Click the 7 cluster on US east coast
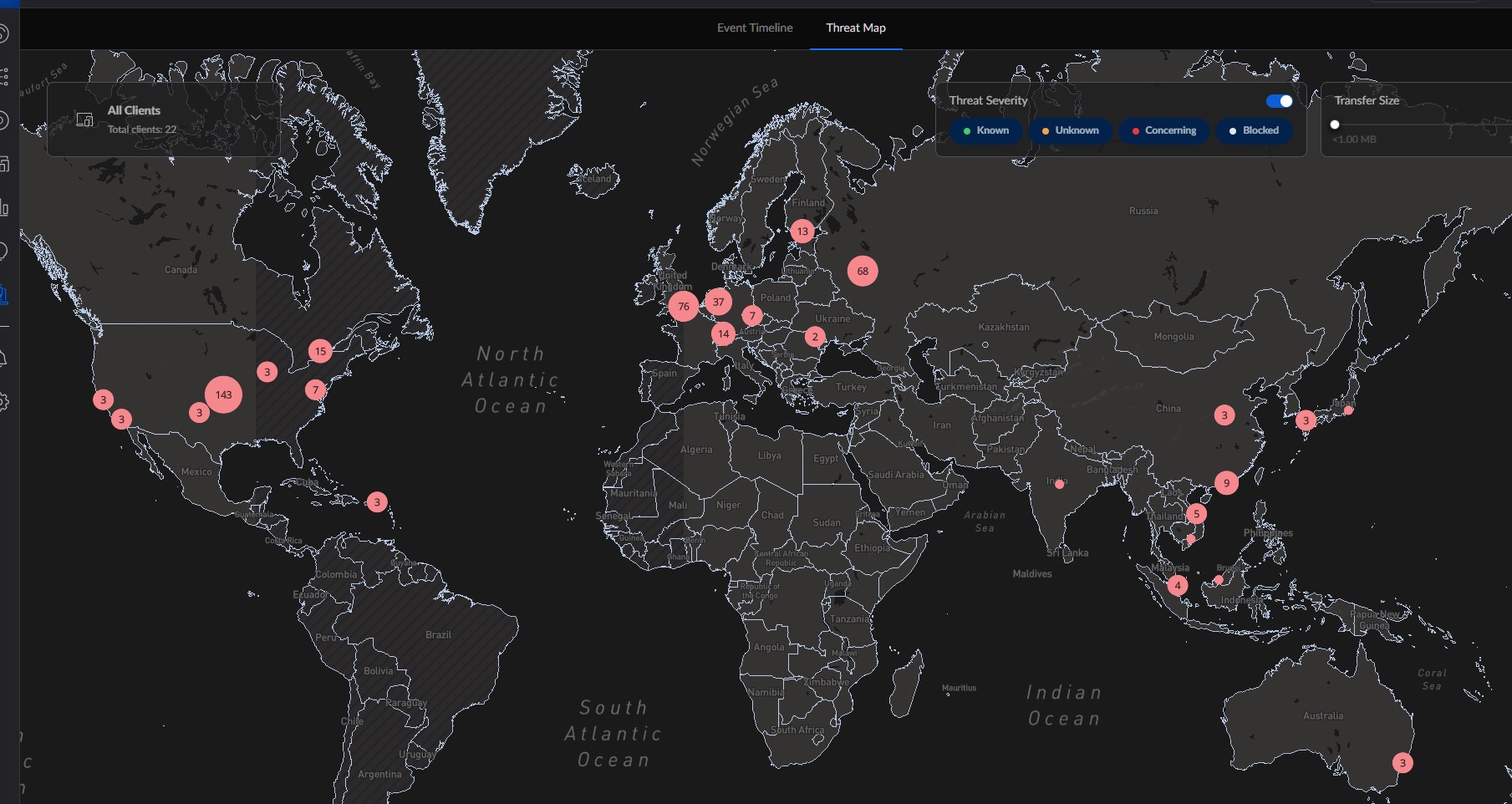Image resolution: width=1512 pixels, height=804 pixels. click(315, 389)
